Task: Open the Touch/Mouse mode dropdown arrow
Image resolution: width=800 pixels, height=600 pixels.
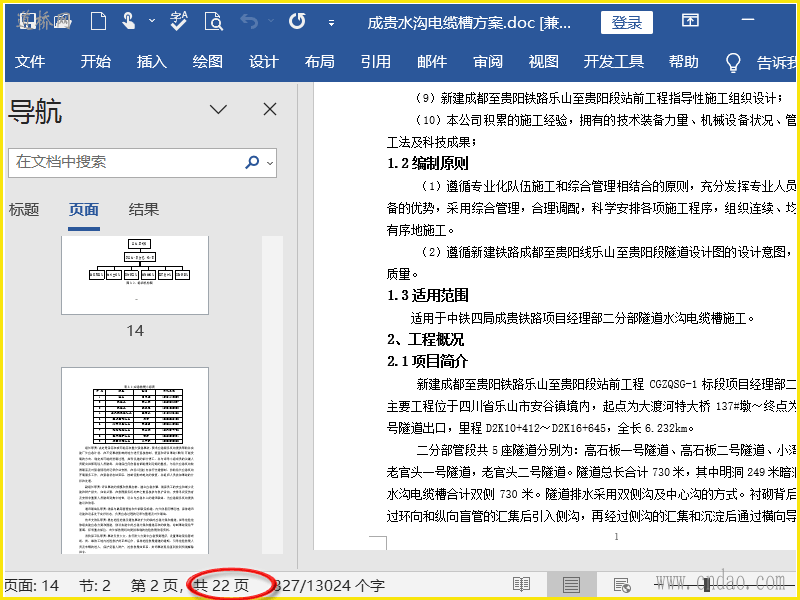Action: [152, 21]
